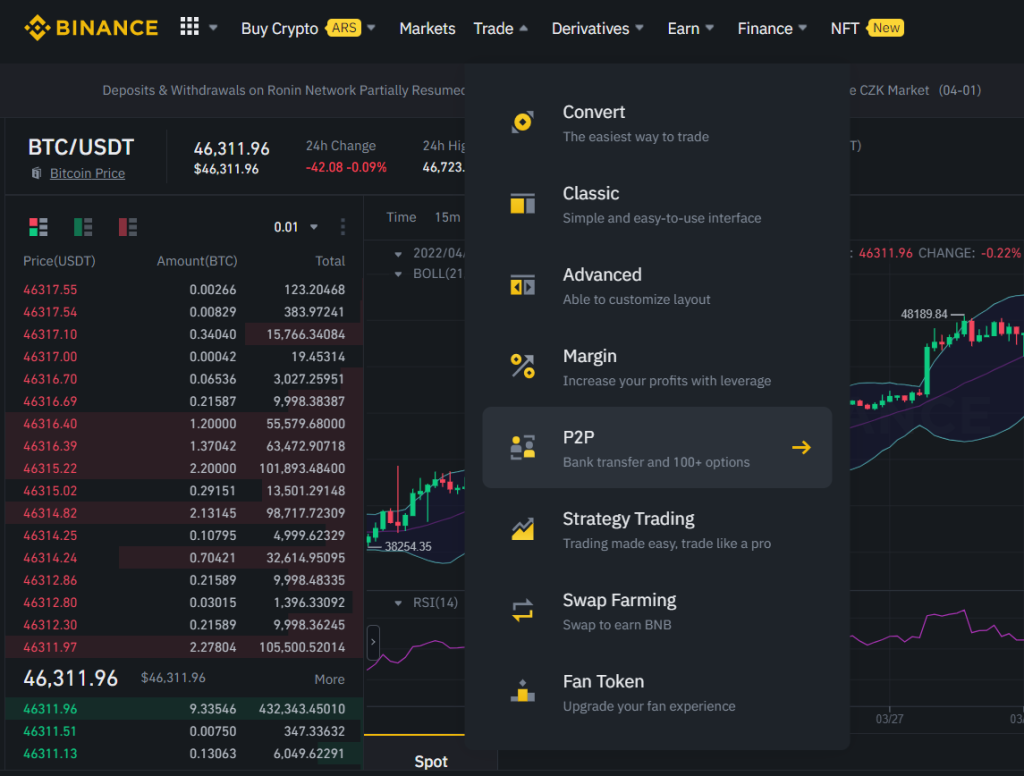This screenshot has width=1024, height=776.
Task: Click the Convert icon in Trade menu
Action: (x=522, y=121)
